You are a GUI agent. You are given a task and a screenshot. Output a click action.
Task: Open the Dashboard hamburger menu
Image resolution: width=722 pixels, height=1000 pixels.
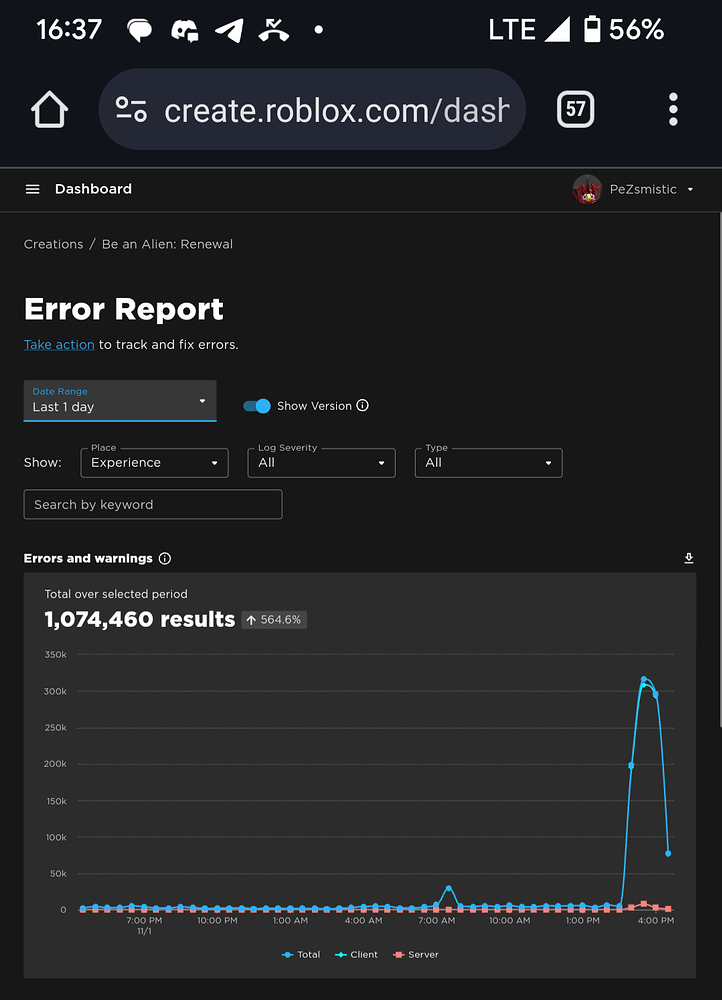coord(33,189)
